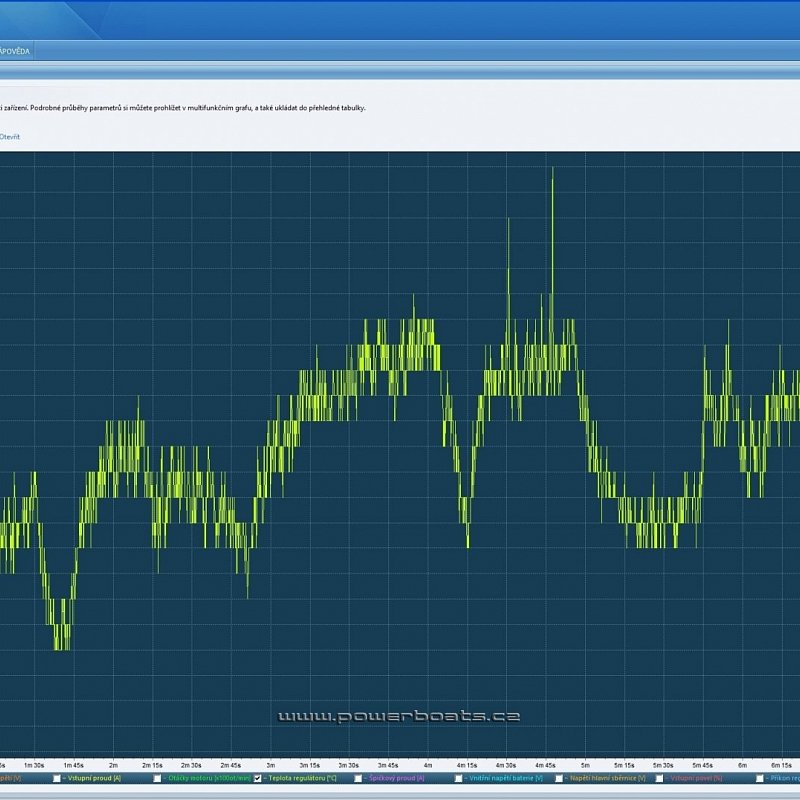Select the 6m time axis label

[742, 765]
